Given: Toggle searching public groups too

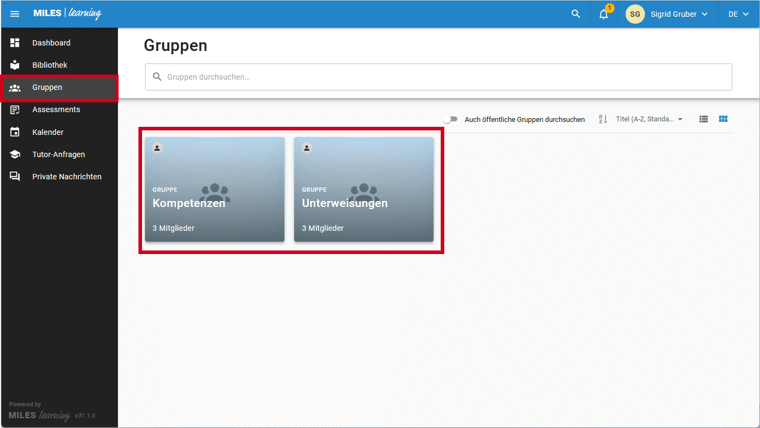Looking at the screenshot, I should (x=451, y=119).
